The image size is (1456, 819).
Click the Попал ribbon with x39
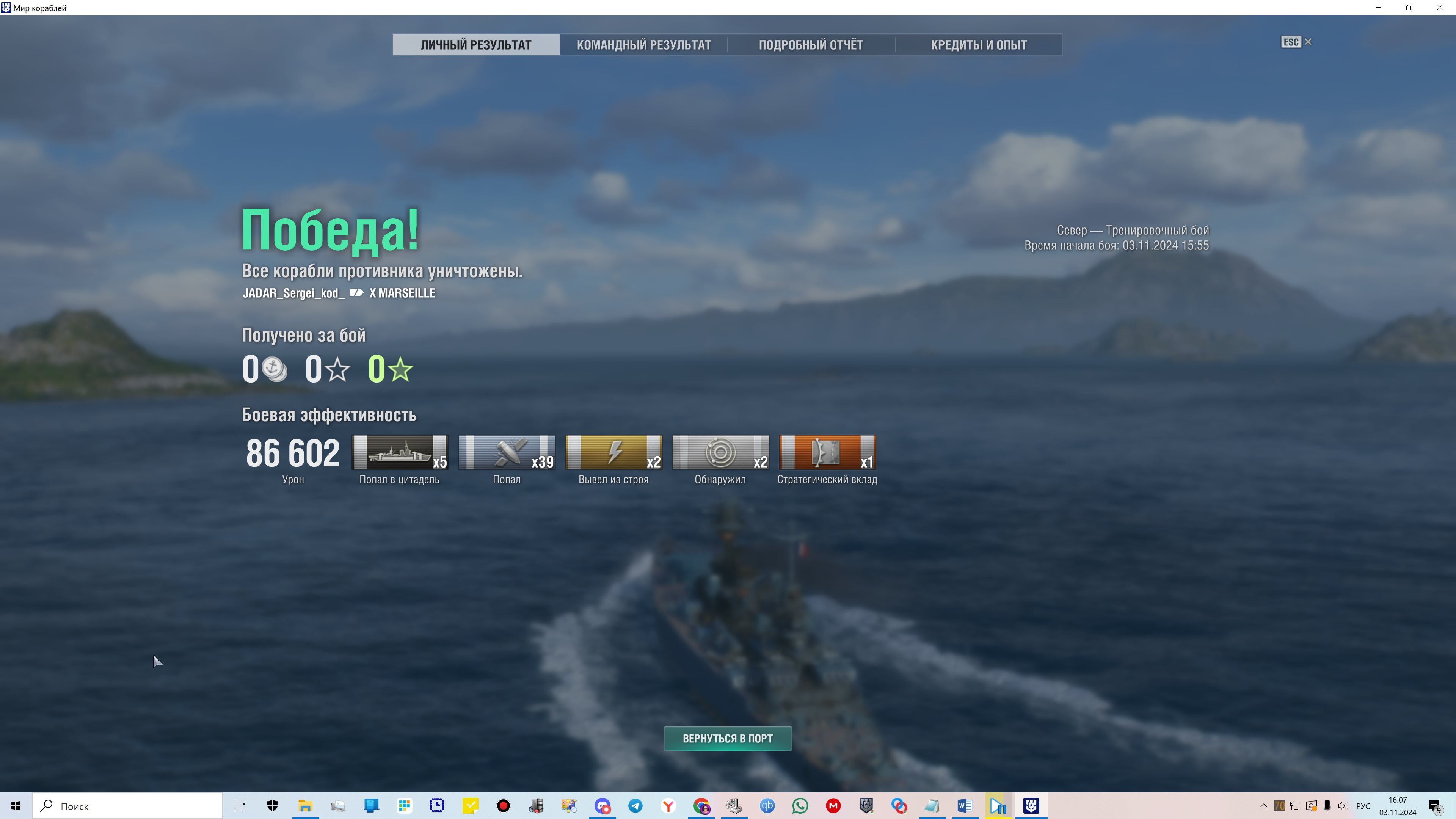coord(507,452)
